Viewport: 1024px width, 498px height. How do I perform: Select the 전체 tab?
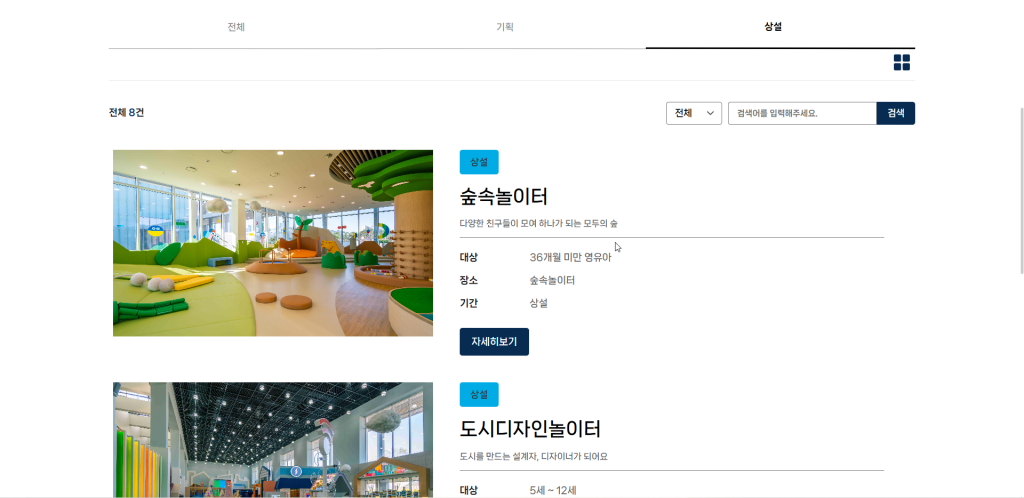coord(236,27)
